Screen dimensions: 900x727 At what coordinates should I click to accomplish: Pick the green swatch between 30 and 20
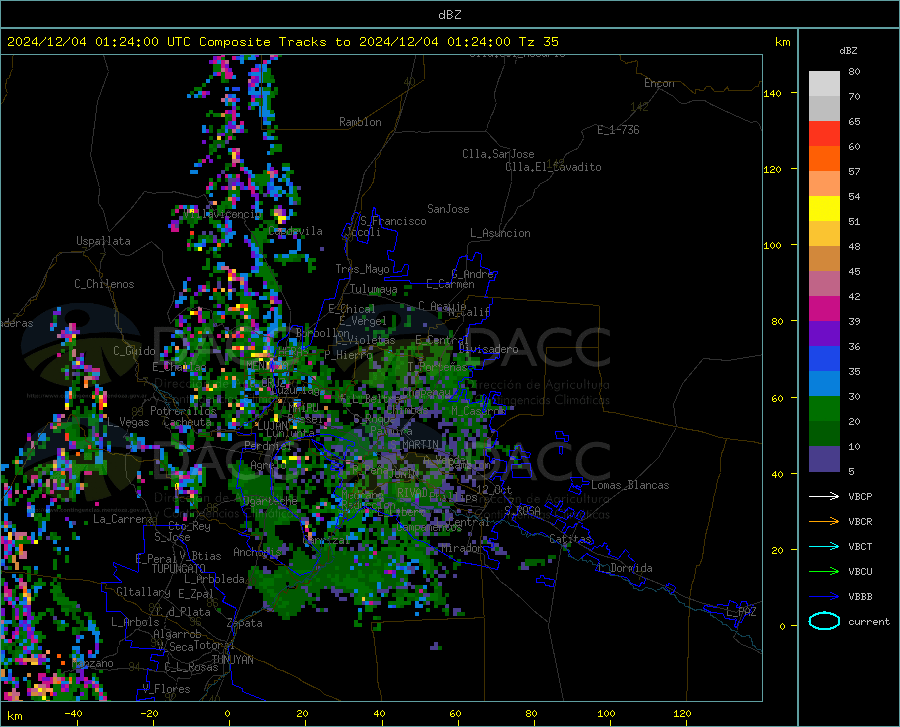click(x=824, y=409)
